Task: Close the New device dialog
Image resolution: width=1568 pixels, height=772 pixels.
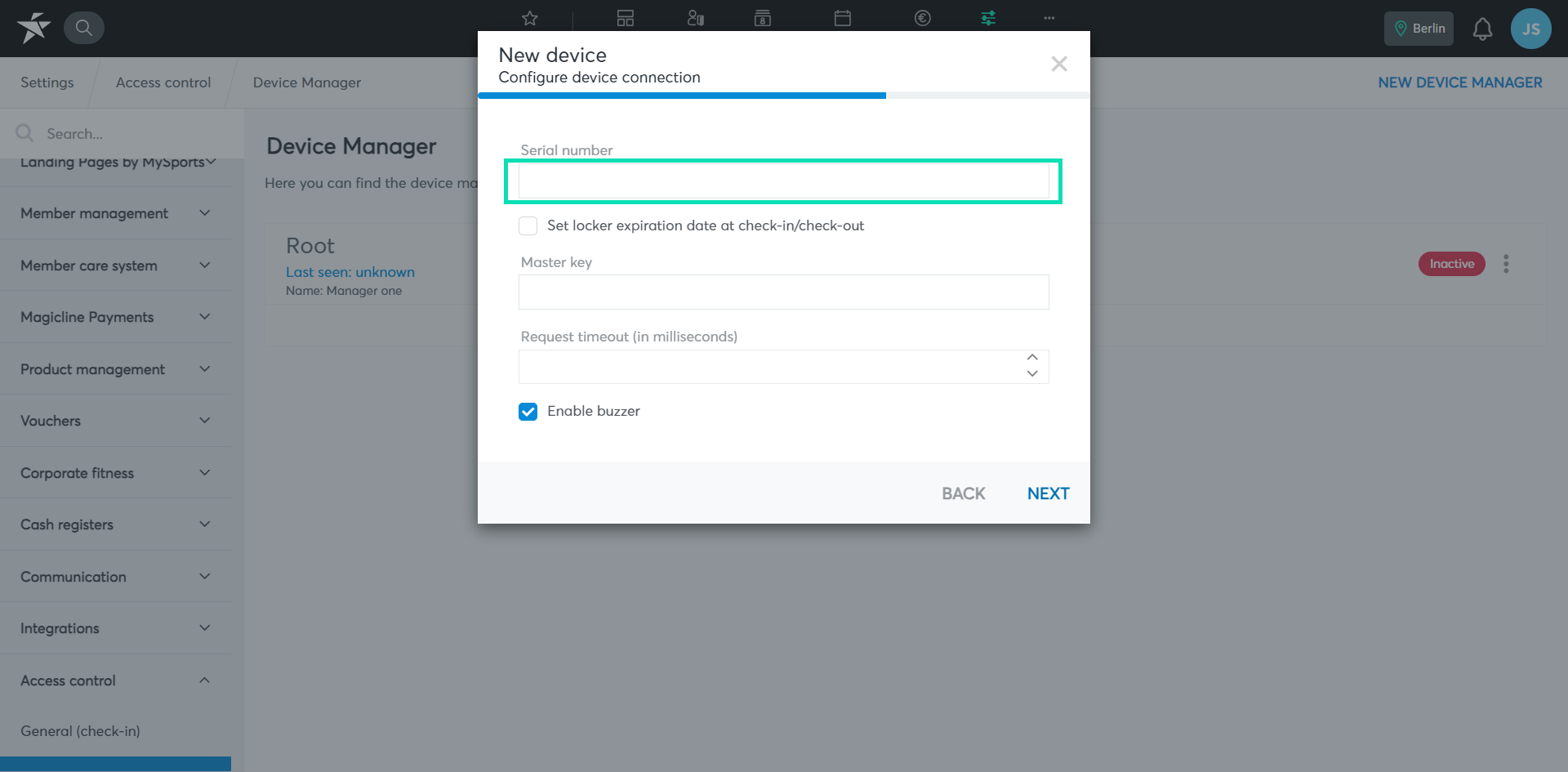Action: point(1059,64)
